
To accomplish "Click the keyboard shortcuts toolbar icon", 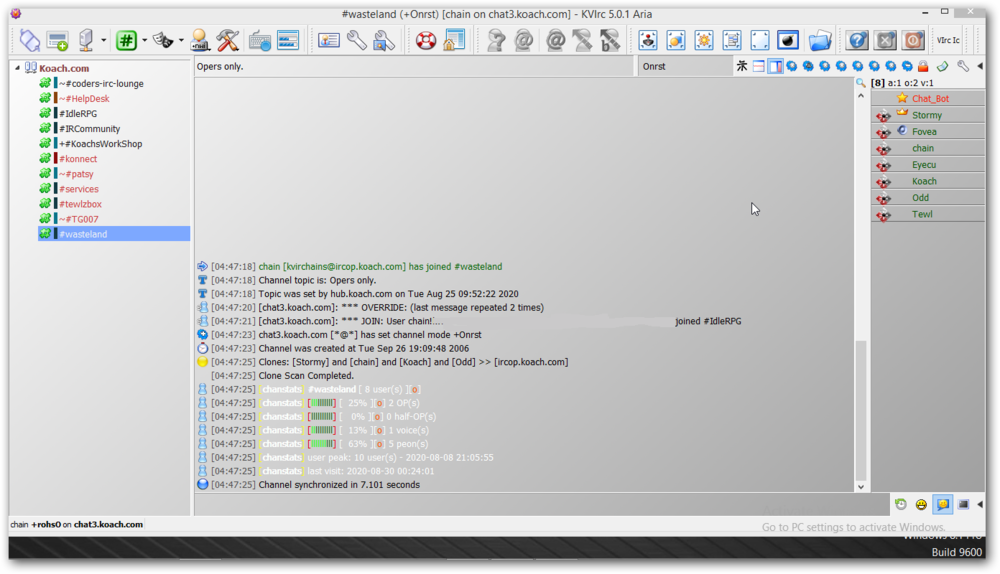I will coord(260,40).
